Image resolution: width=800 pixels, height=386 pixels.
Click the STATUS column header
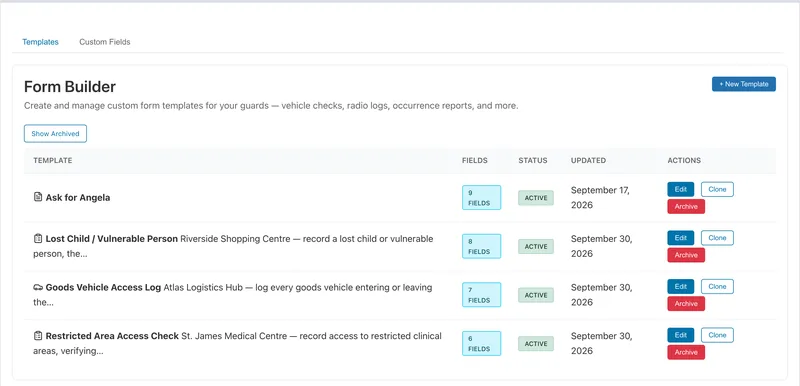point(533,161)
